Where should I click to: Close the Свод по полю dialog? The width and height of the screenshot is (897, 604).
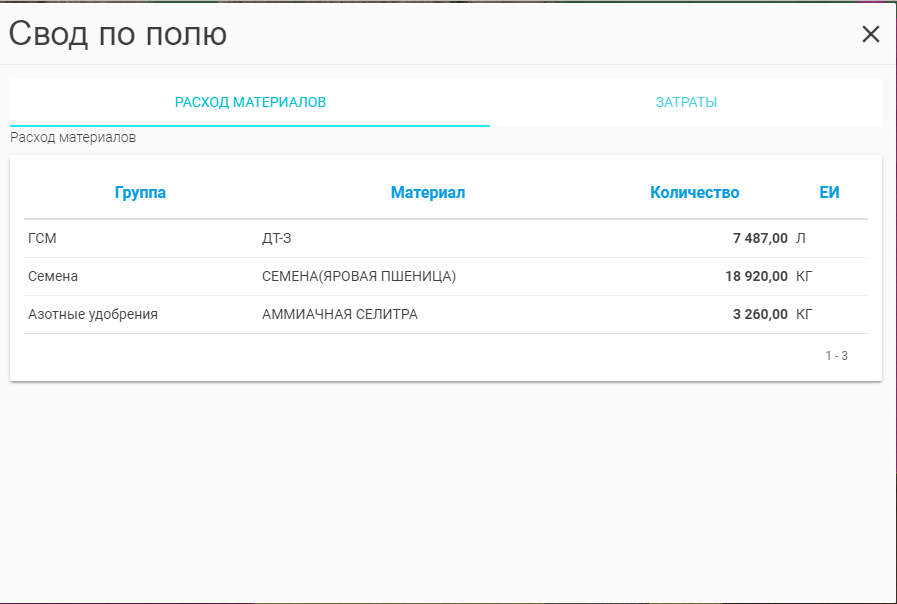[870, 34]
